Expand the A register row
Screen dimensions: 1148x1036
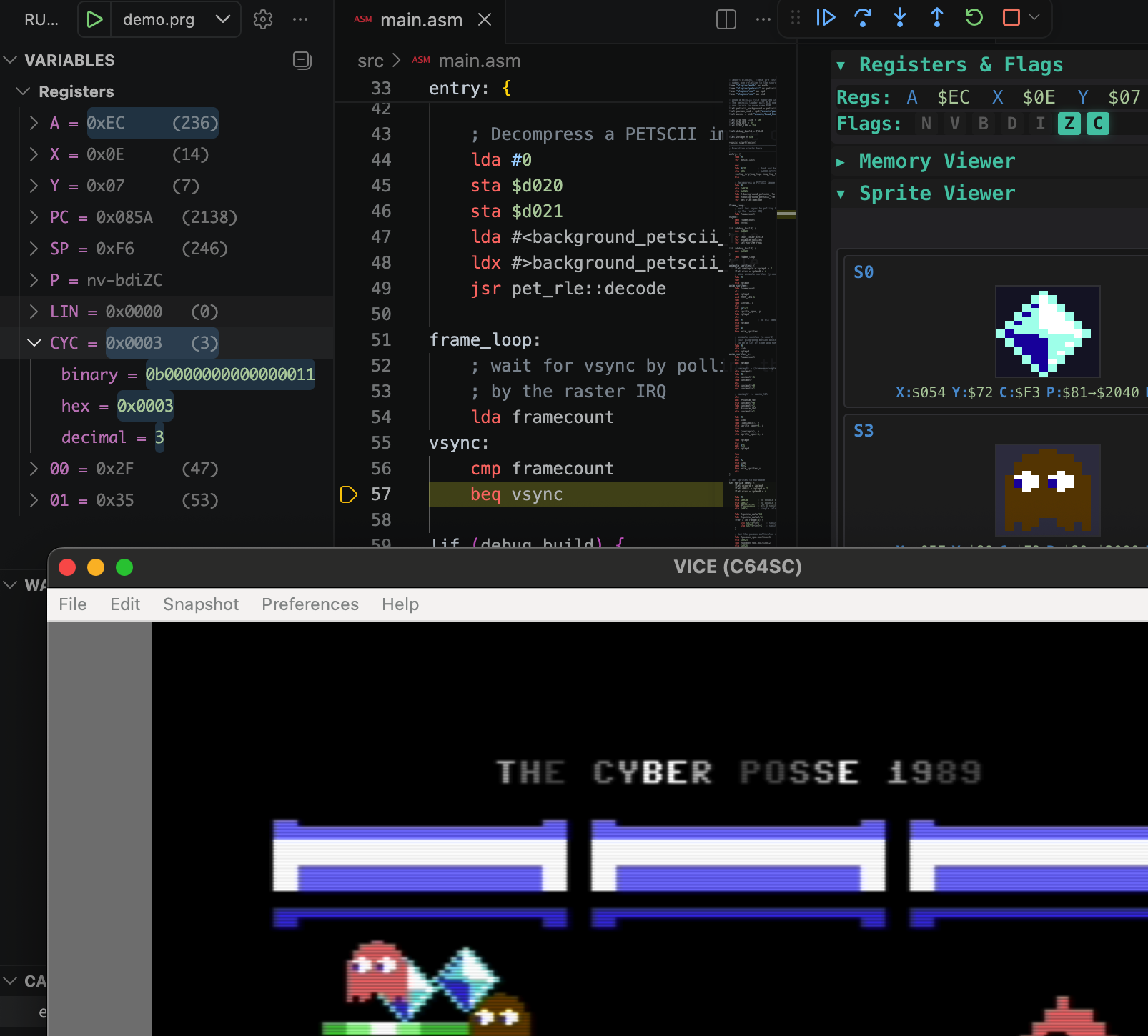click(34, 123)
